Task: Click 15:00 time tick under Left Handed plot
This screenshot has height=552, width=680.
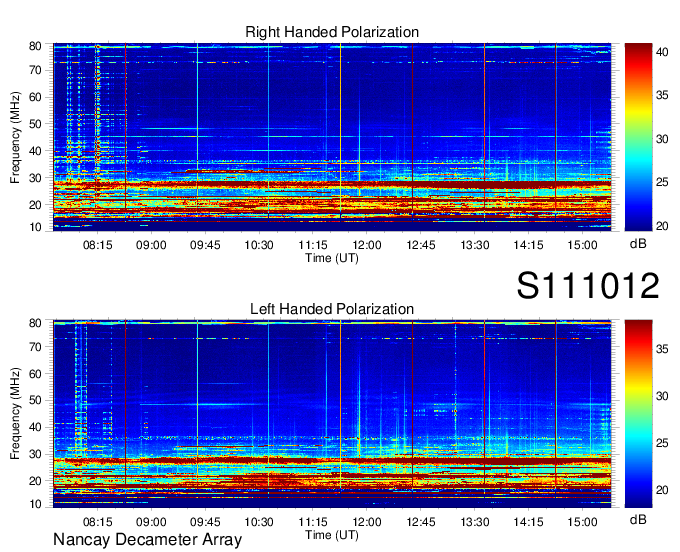Action: 582,522
